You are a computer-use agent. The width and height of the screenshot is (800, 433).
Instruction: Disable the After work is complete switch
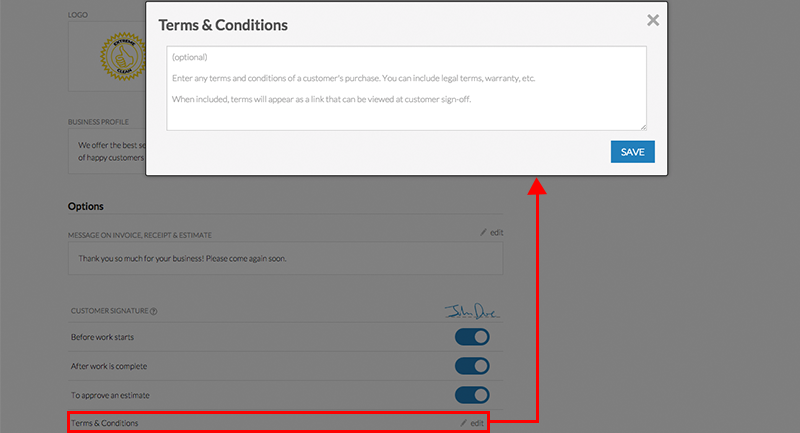click(x=472, y=366)
